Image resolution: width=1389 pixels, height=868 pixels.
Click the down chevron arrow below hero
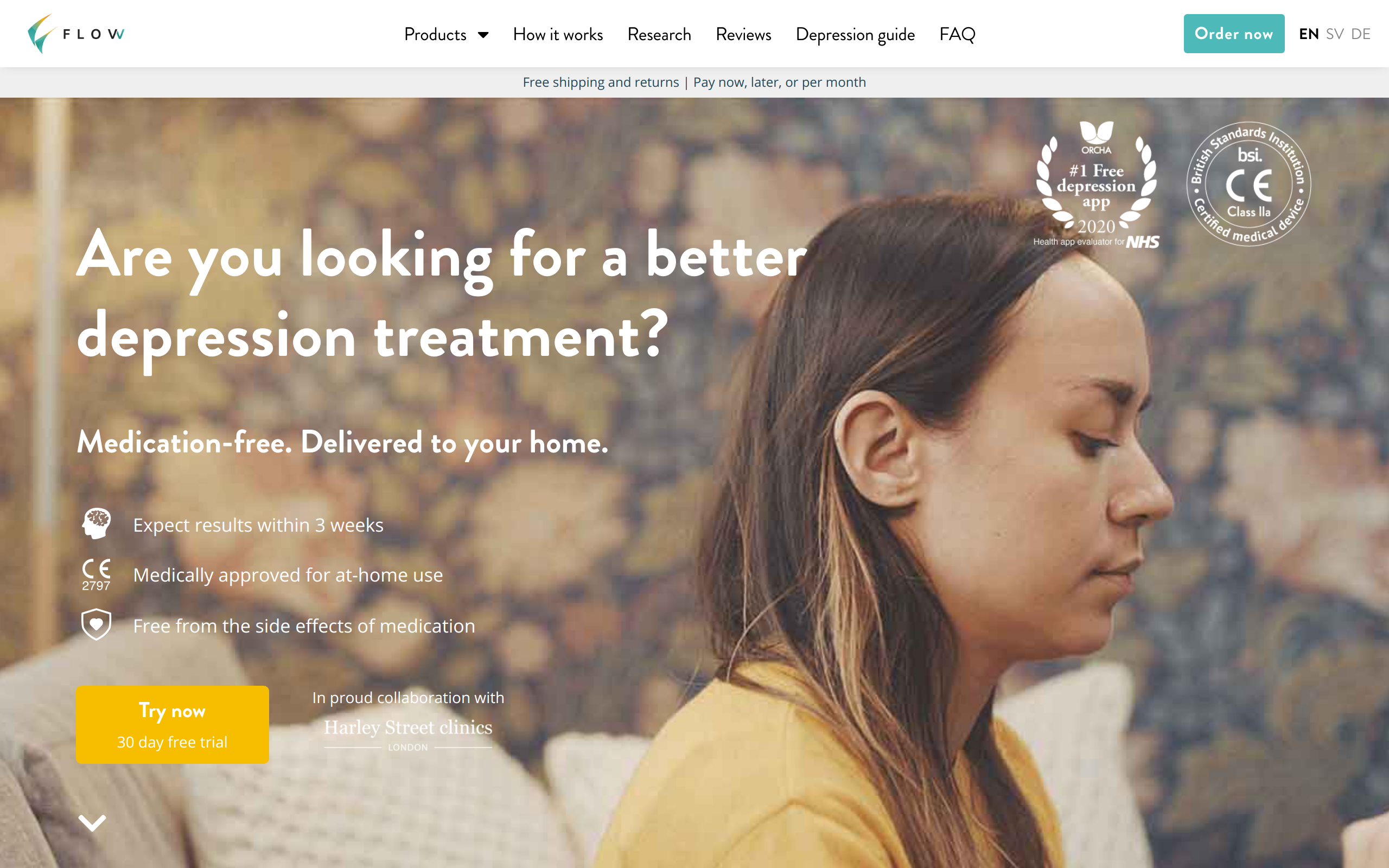[x=92, y=822]
